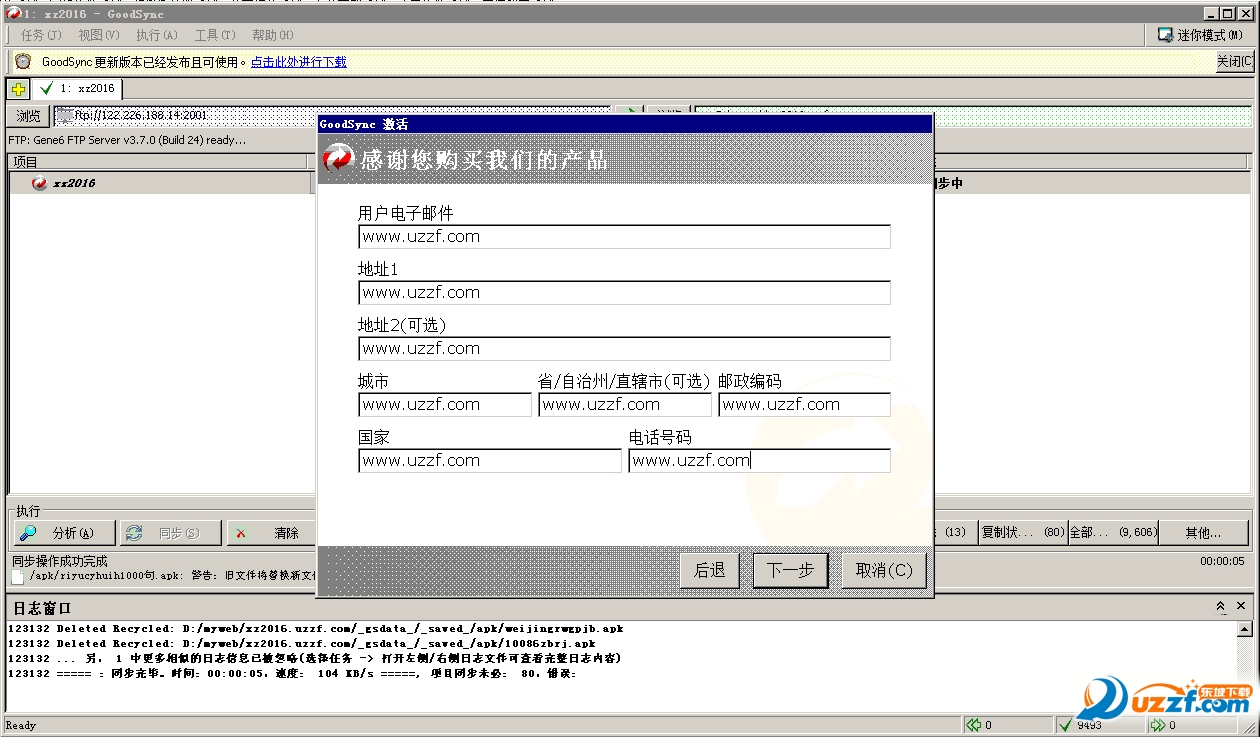Click the left-to-right count icon in status bar

tap(974, 725)
